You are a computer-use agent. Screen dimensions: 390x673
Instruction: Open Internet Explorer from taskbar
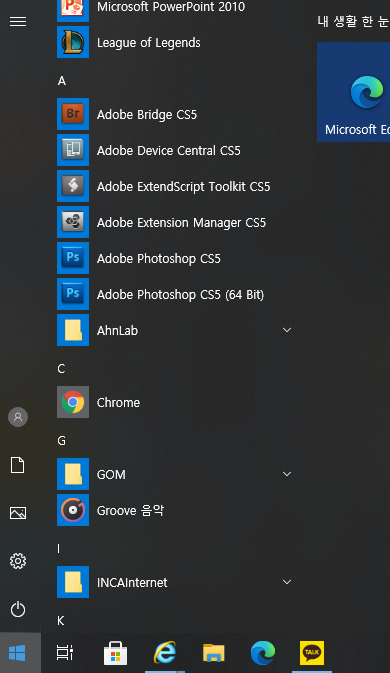pos(165,653)
